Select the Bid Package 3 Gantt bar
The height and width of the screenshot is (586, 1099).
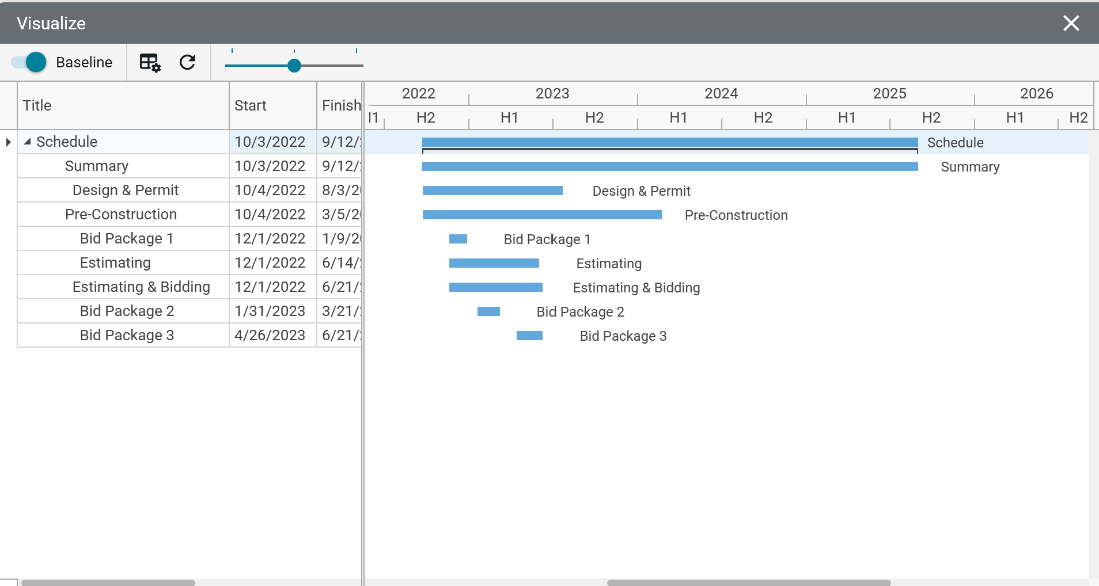click(x=529, y=336)
